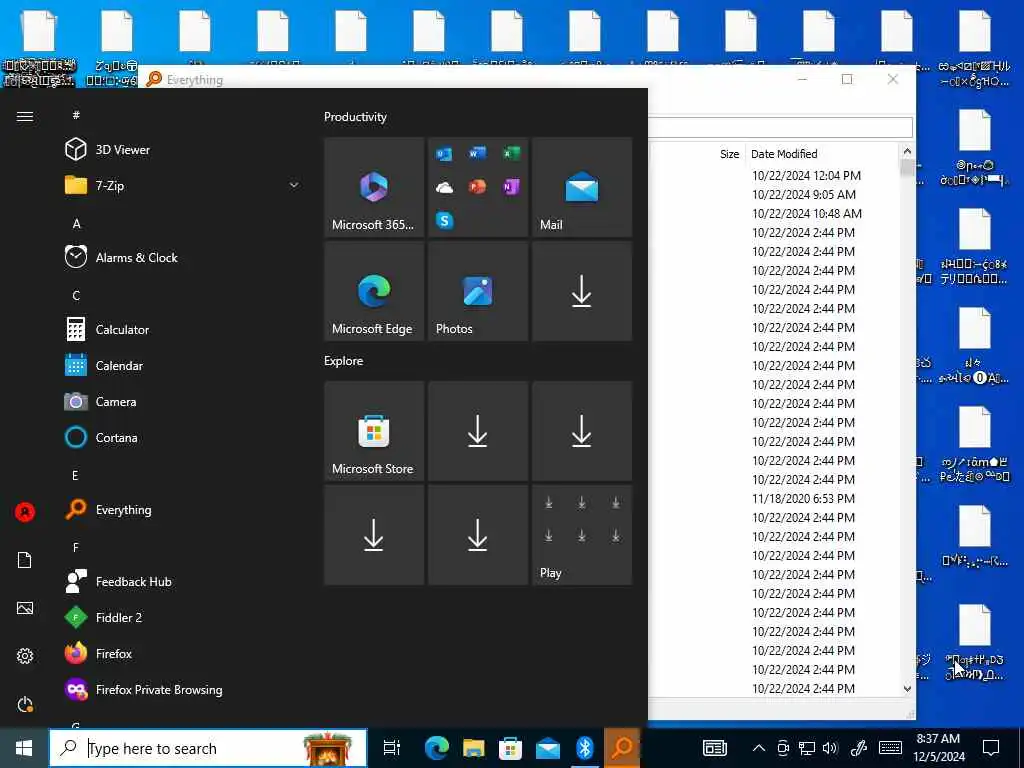
Task: Open Documents from Start sidebar
Action: click(x=25, y=560)
